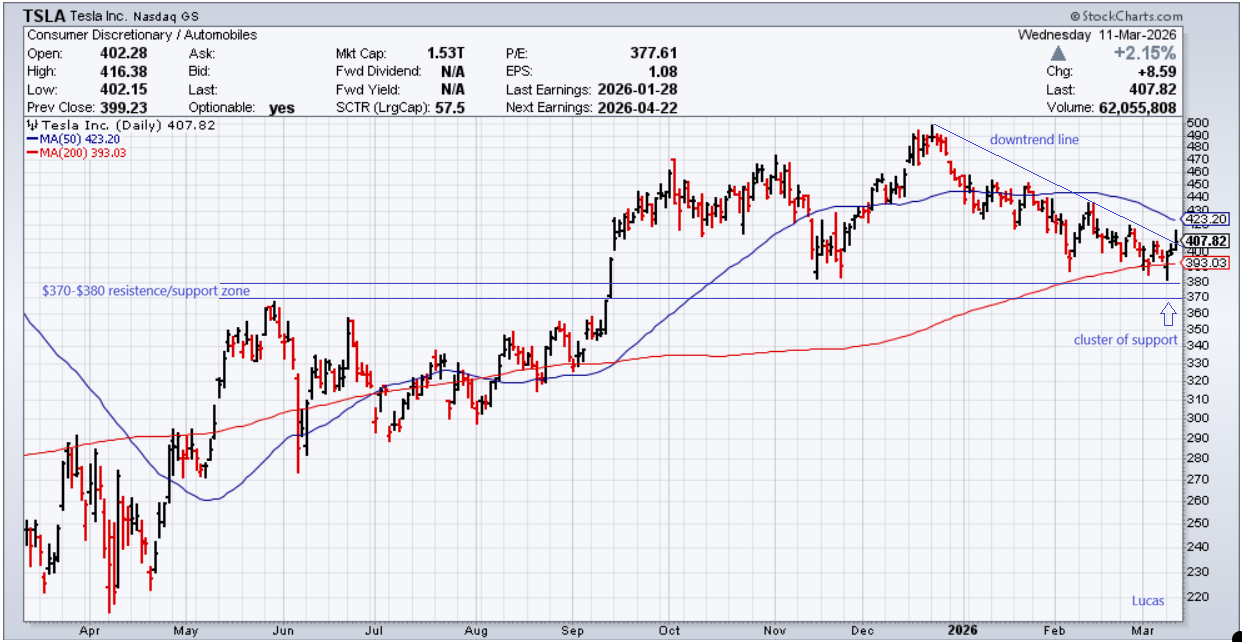Click the Fwd Dividend N/A value
The image size is (1242, 642).
[452, 71]
